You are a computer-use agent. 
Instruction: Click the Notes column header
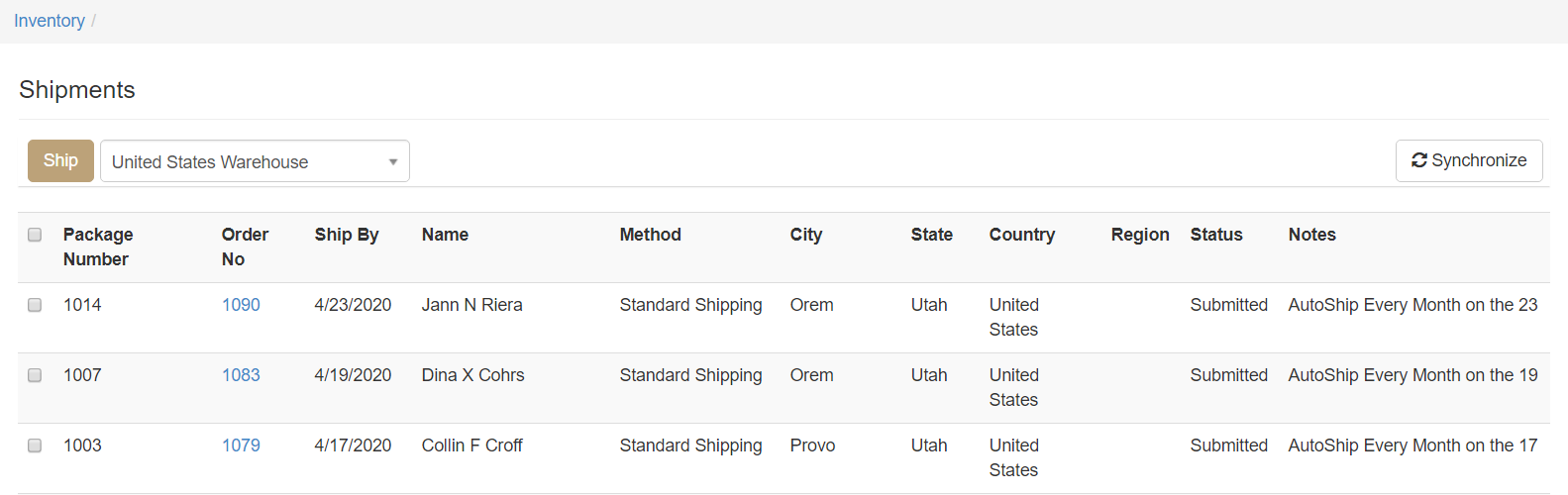click(1311, 235)
